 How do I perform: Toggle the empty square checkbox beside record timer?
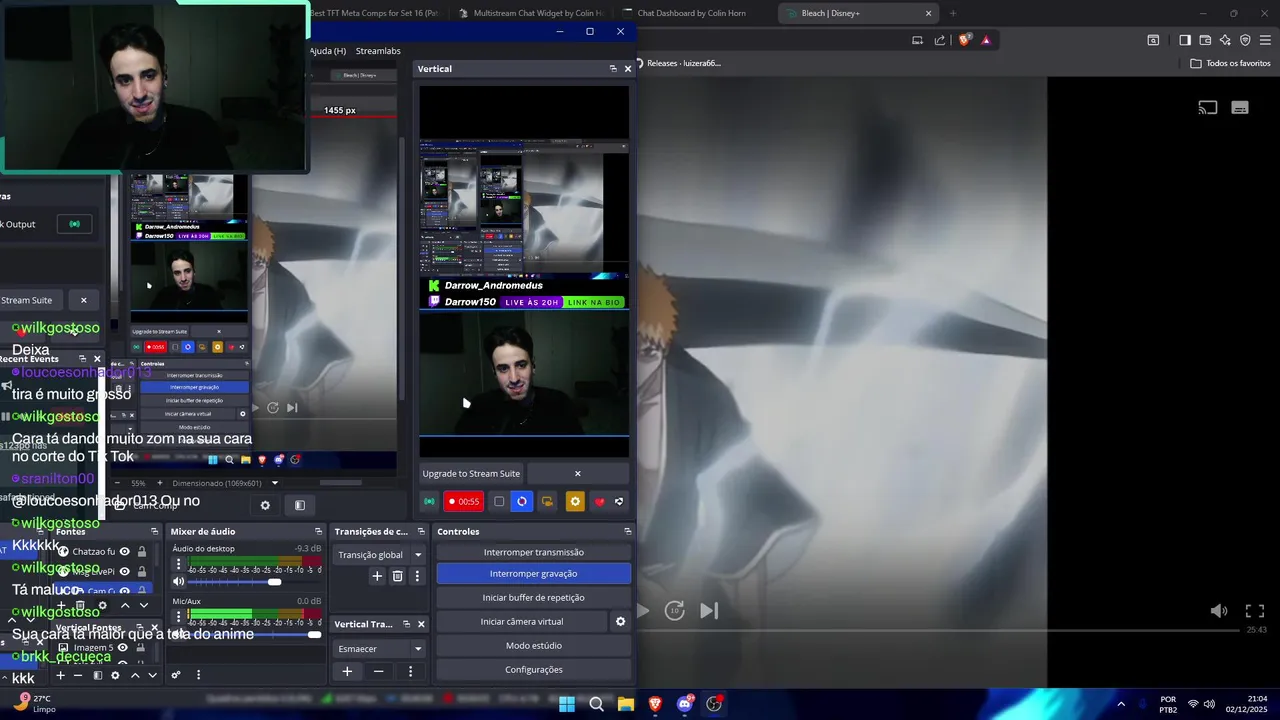(499, 502)
